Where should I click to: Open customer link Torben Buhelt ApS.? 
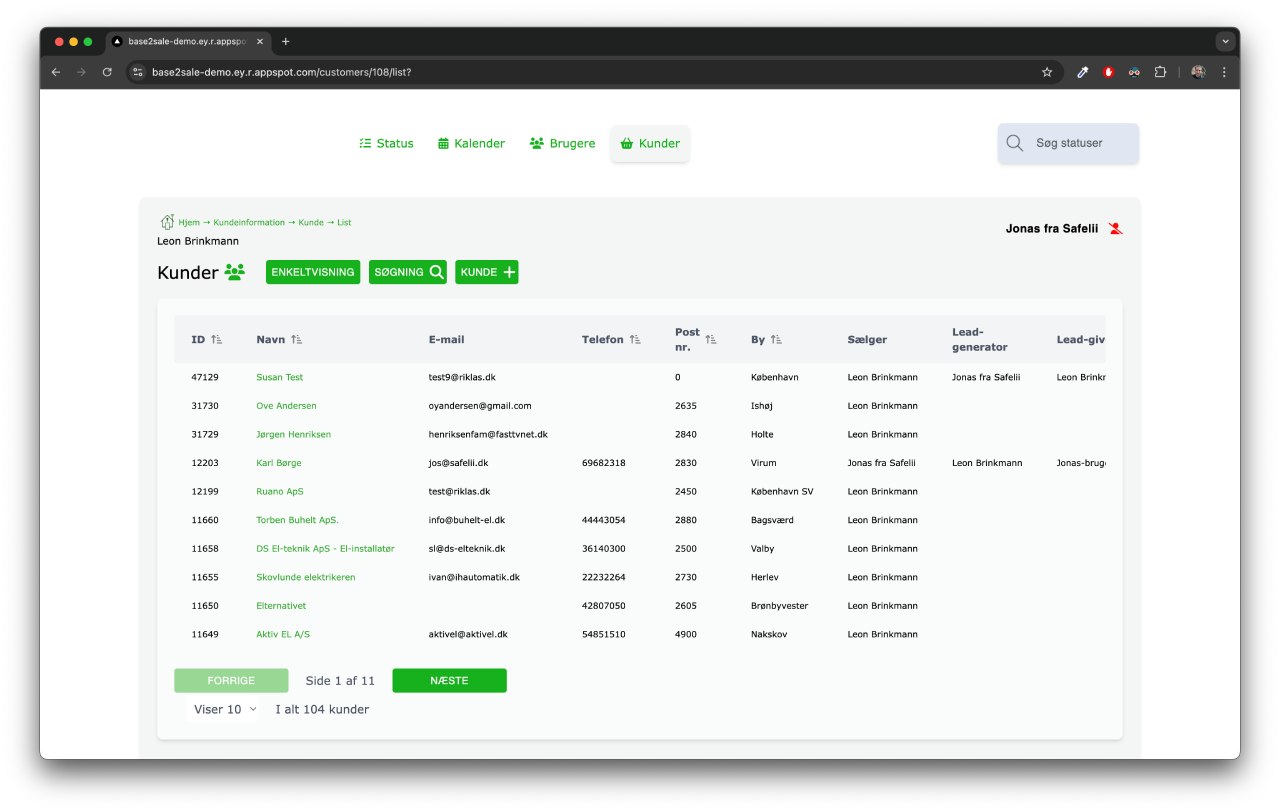pos(297,520)
